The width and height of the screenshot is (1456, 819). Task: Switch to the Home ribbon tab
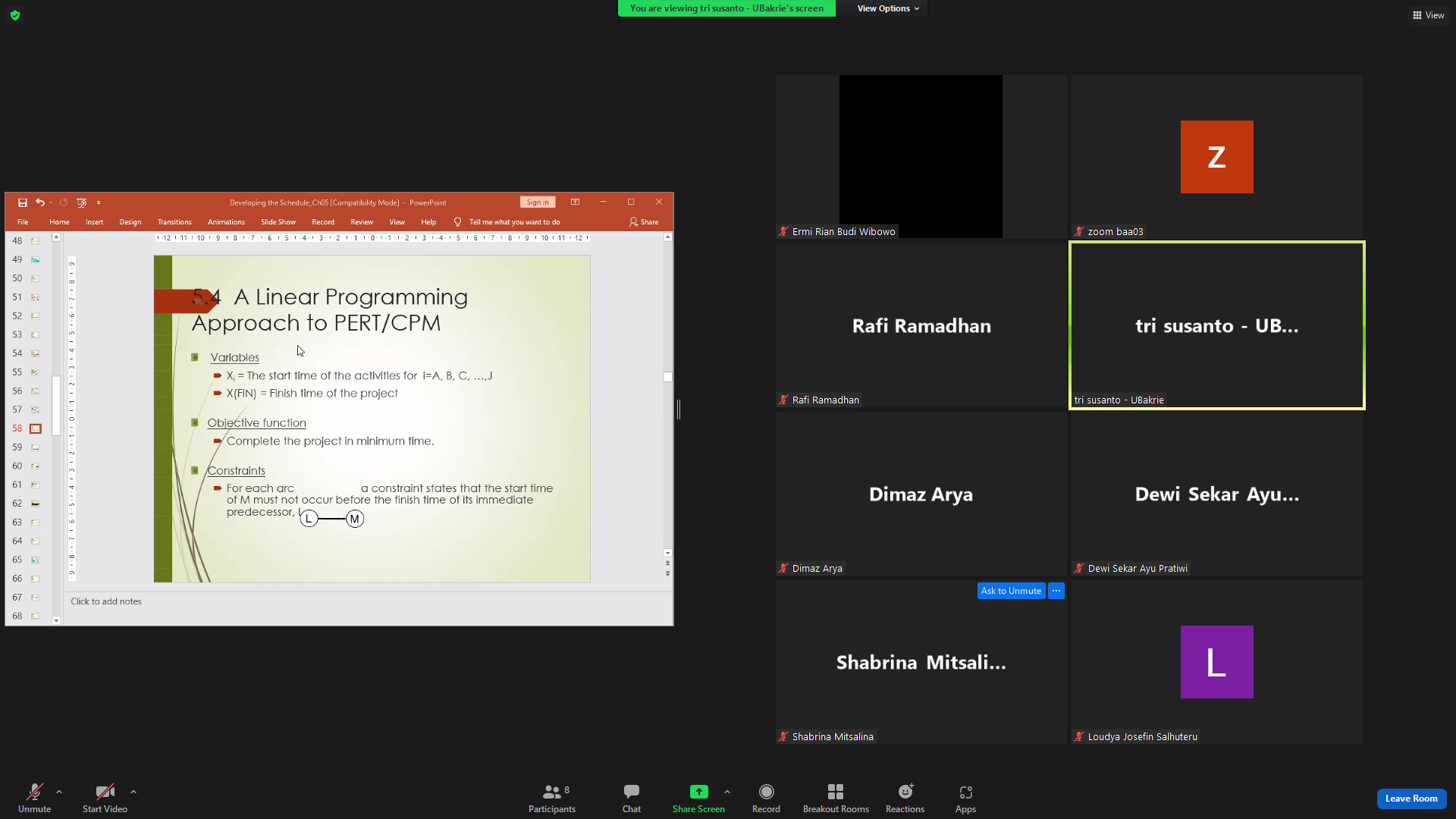59,222
